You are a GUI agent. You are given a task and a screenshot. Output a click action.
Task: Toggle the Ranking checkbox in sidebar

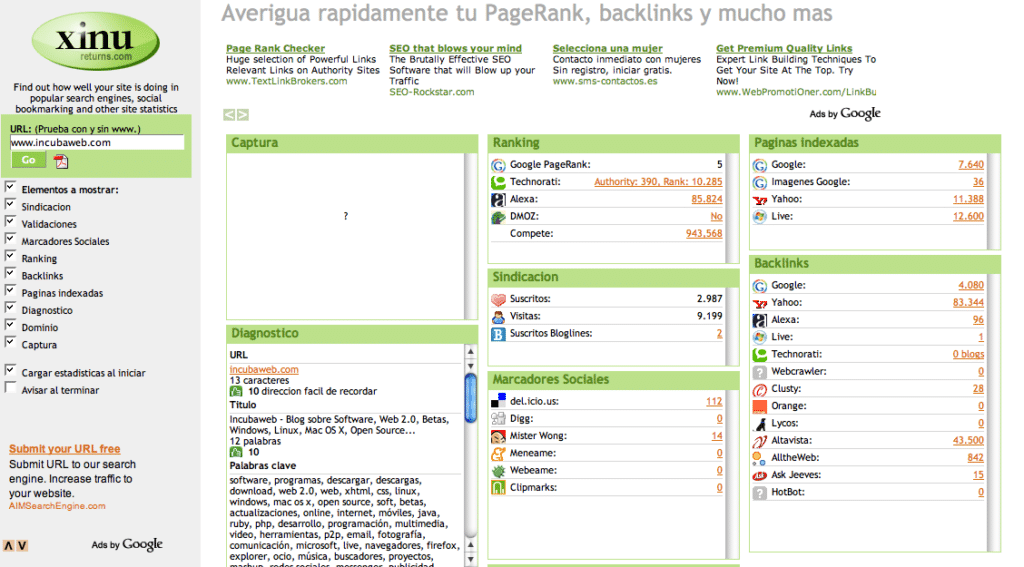(x=10, y=257)
